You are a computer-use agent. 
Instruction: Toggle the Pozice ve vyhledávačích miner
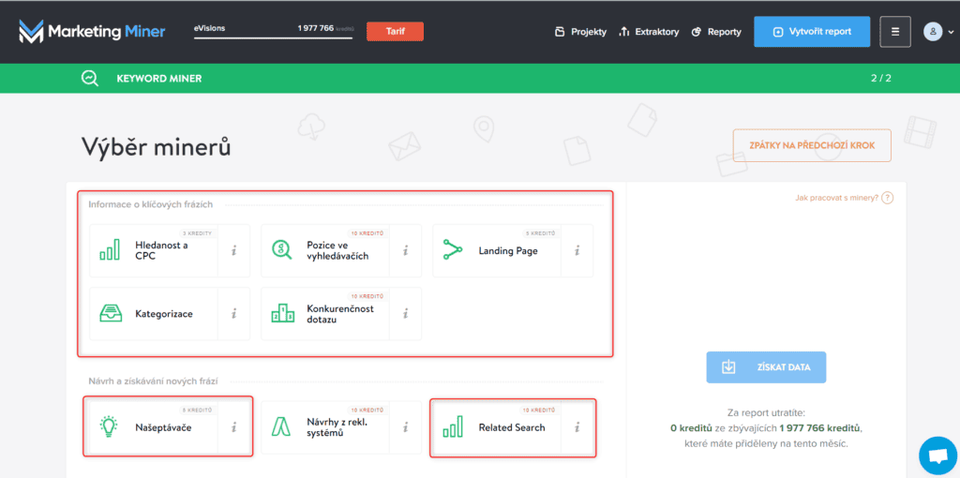pos(326,251)
